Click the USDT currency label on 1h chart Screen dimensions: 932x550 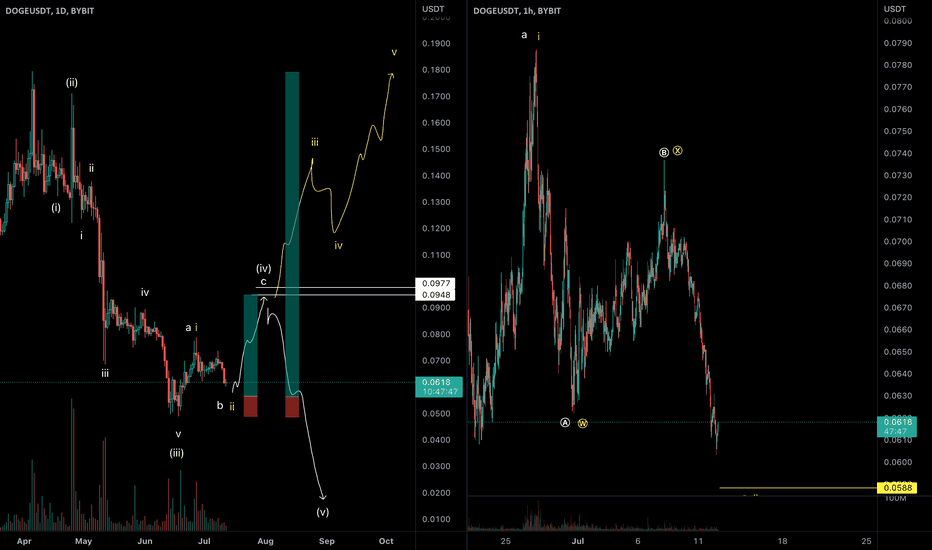coord(895,9)
